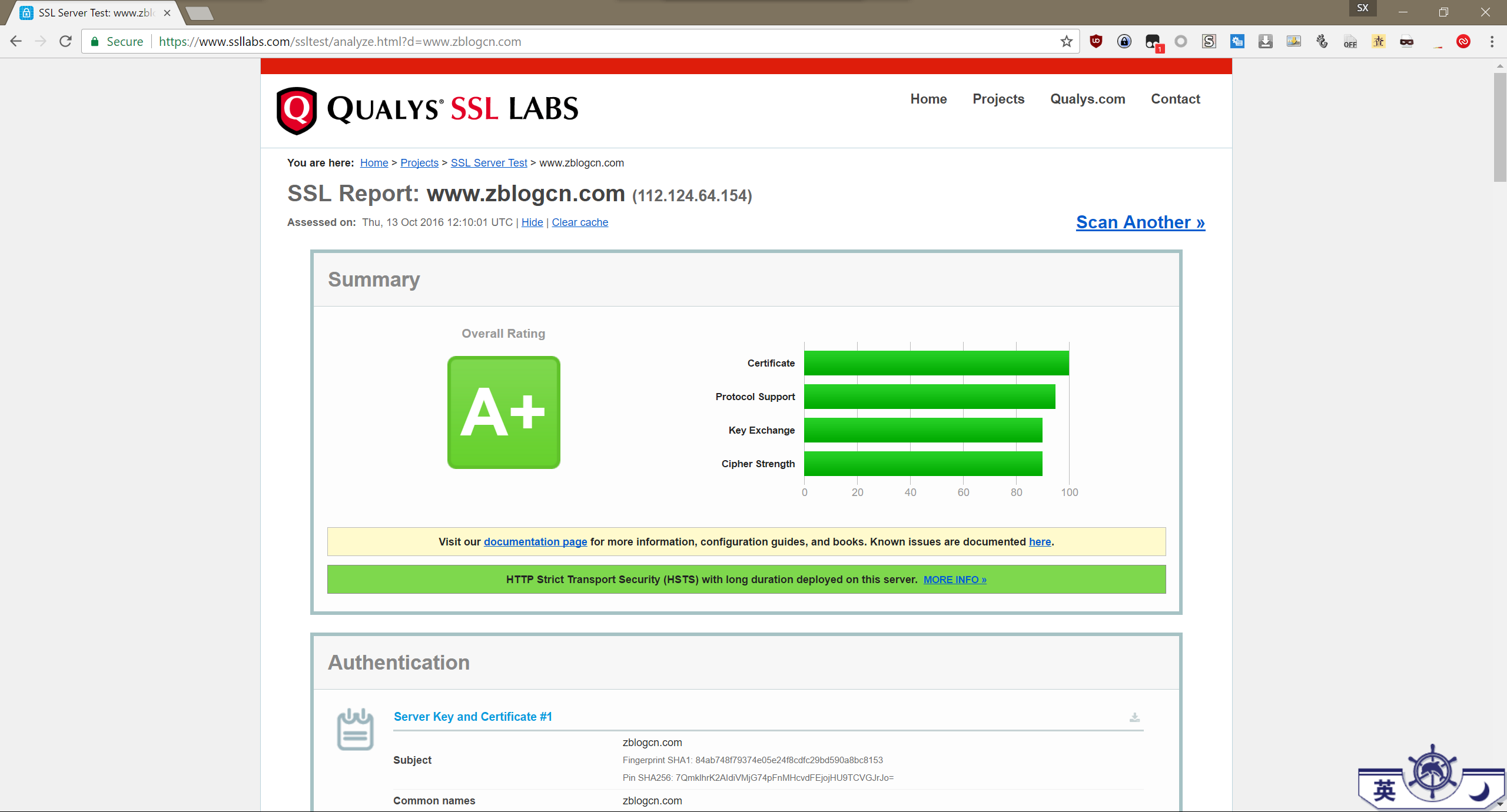Click the certificate clipboard icon in Authentication
Viewport: 1507px width, 812px height.
355,729
